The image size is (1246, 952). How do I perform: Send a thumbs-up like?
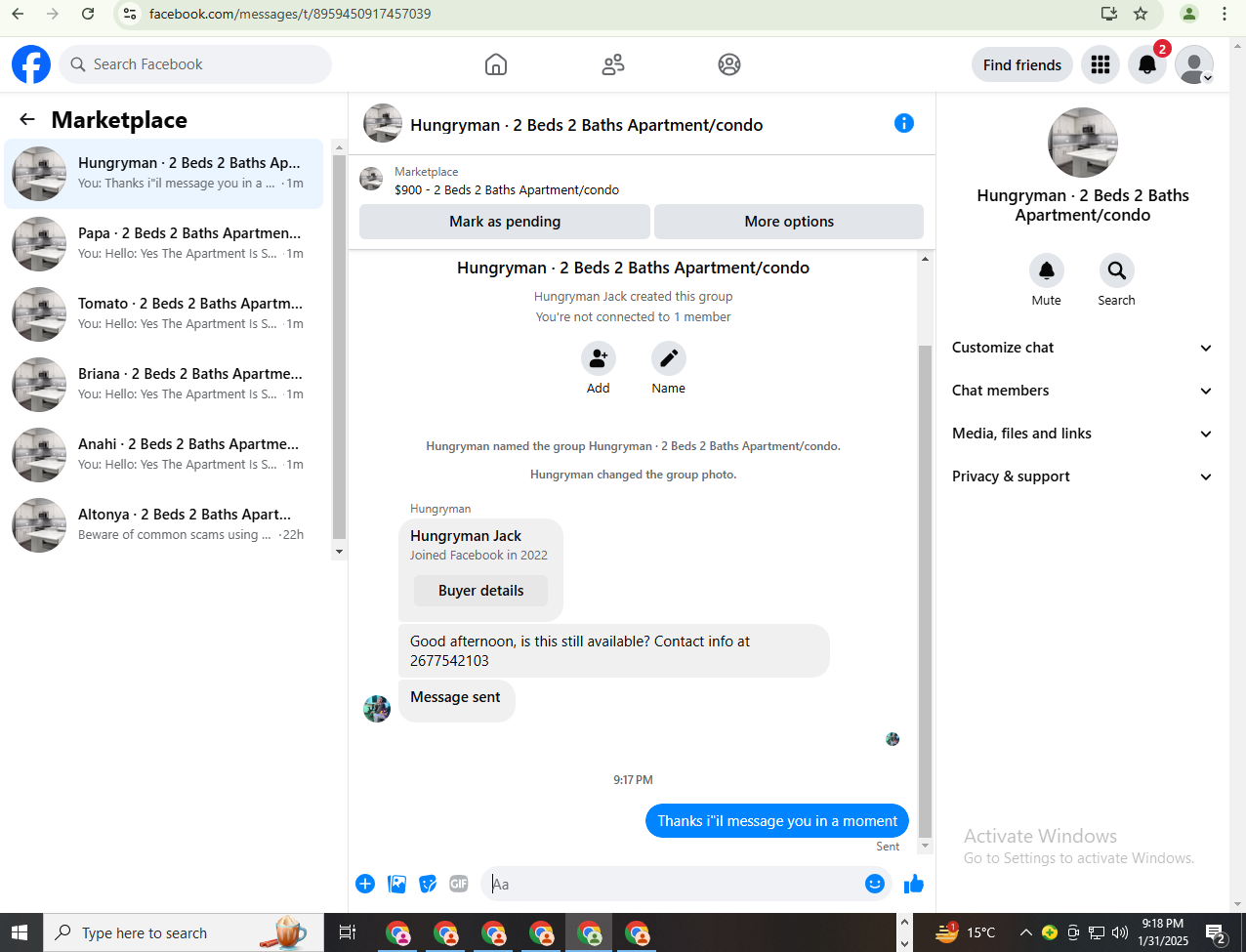914,884
